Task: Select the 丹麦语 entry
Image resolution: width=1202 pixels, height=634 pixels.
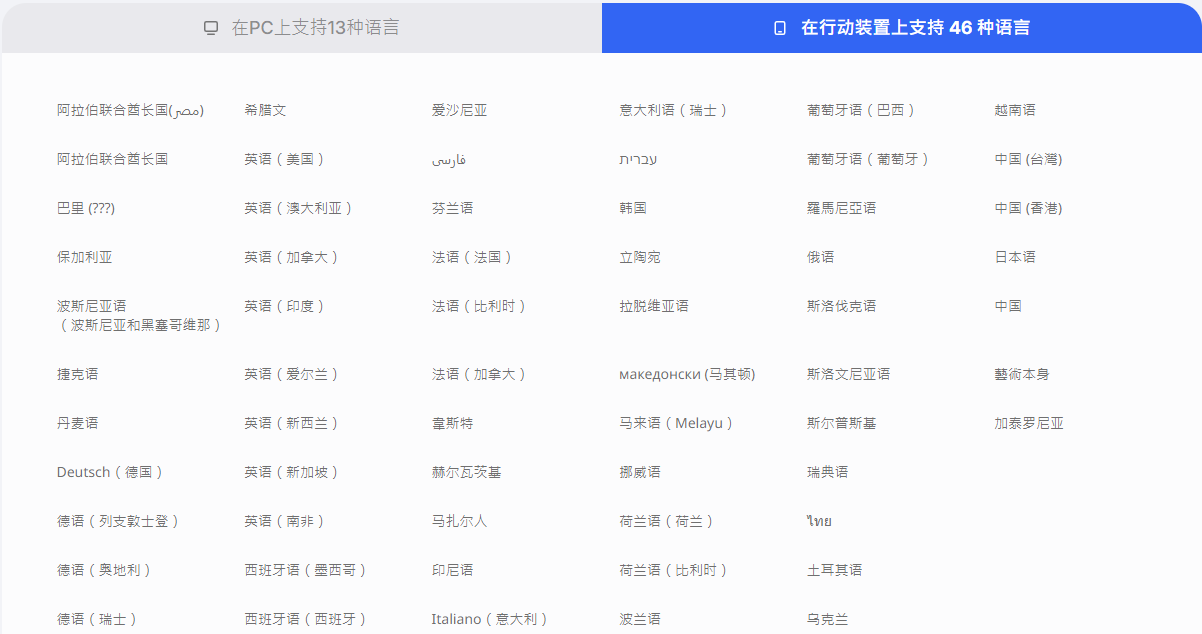Action: [78, 423]
